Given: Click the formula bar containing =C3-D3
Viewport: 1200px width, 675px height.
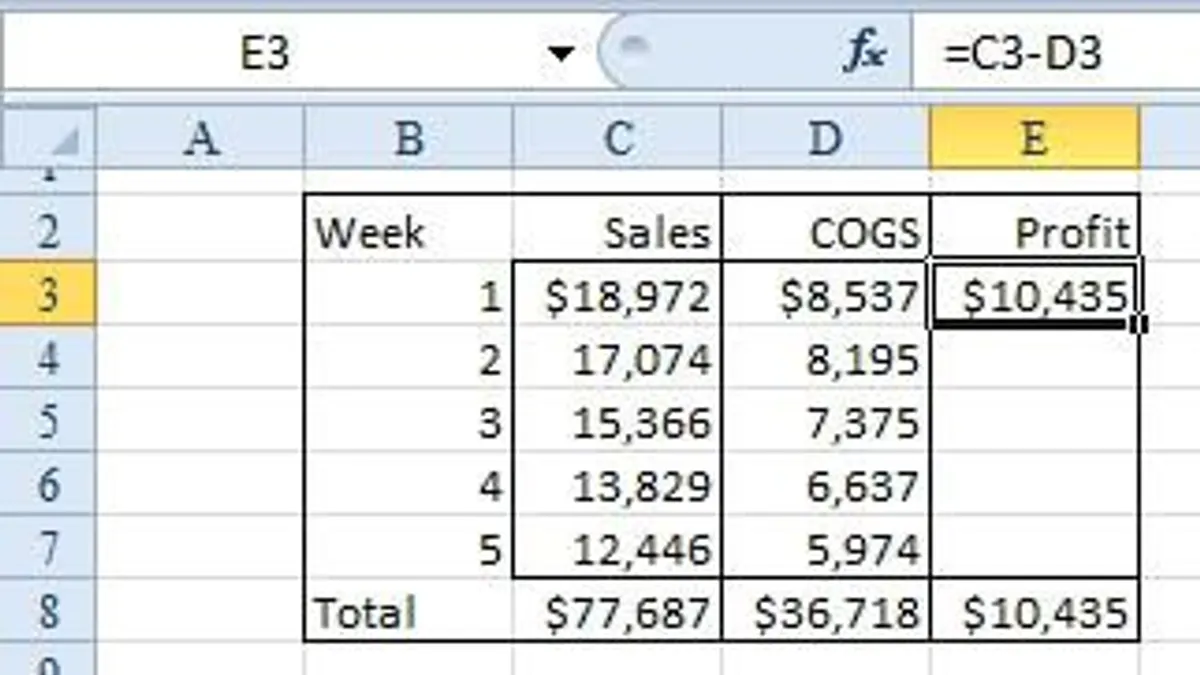Looking at the screenshot, I should coord(1050,53).
